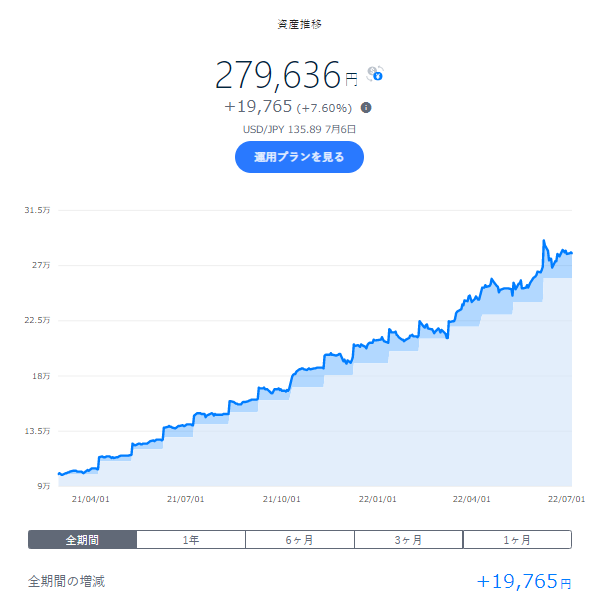Click the gain amount +19,765 under total
598x601 pixels.
tap(258, 107)
